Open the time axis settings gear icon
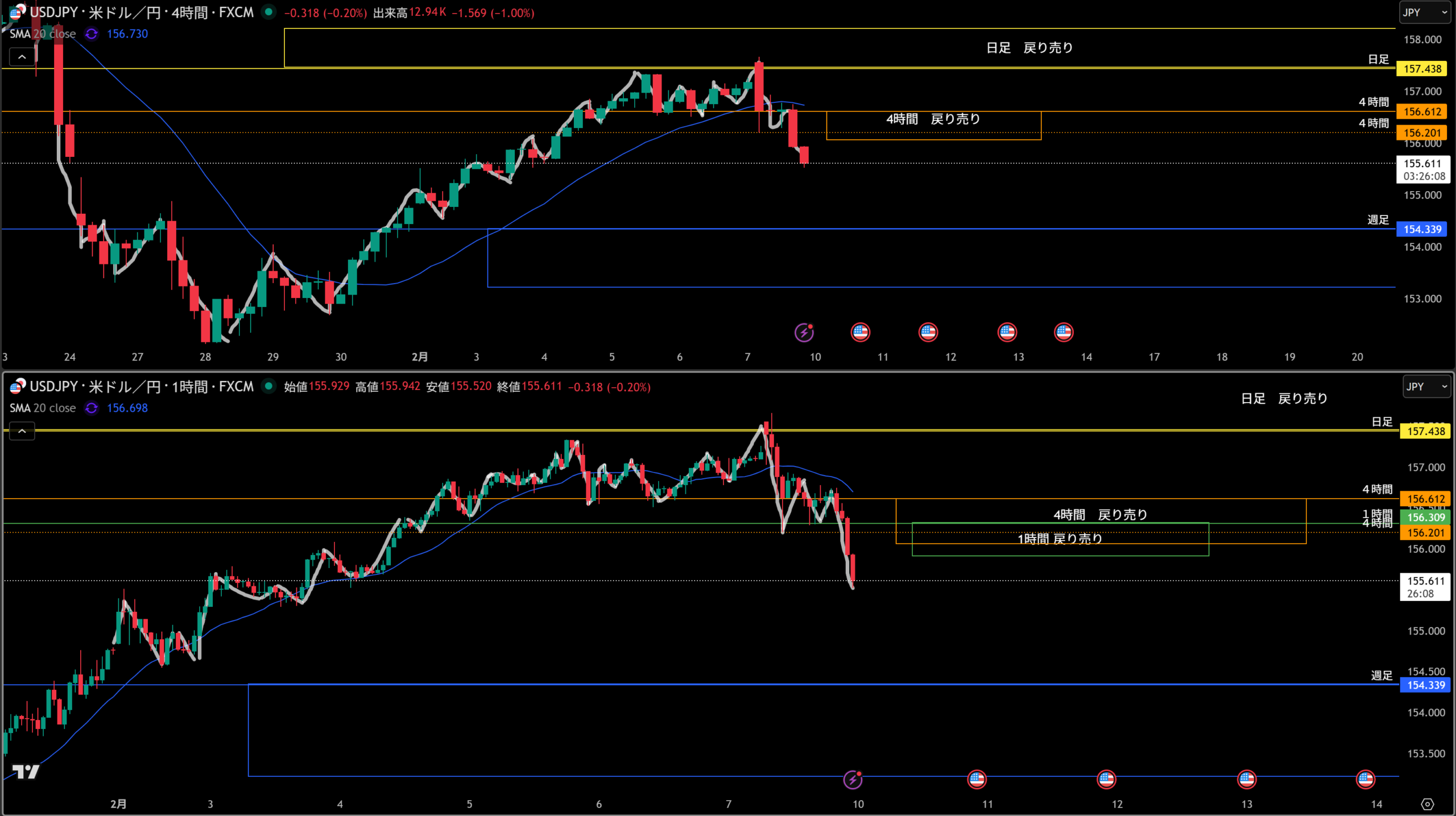This screenshot has height=816, width=1456. click(x=1428, y=804)
